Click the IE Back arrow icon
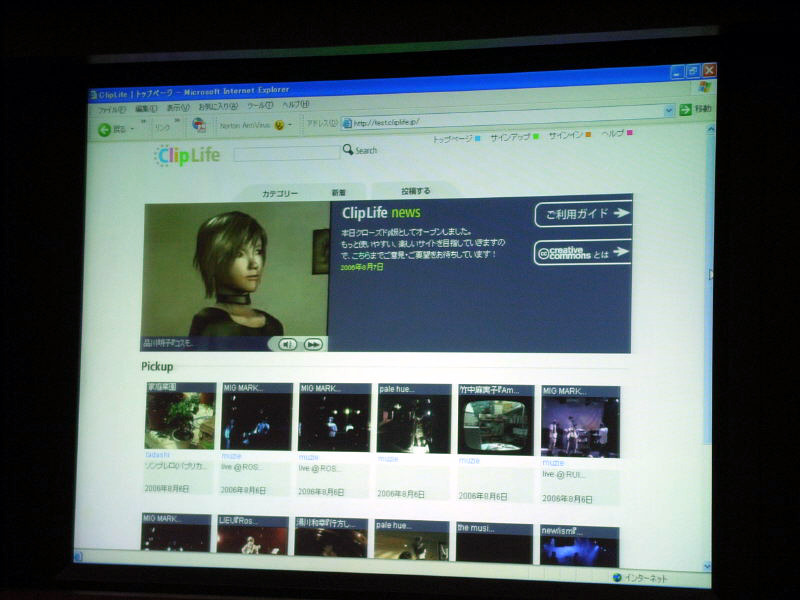800x600 pixels. 104,129
